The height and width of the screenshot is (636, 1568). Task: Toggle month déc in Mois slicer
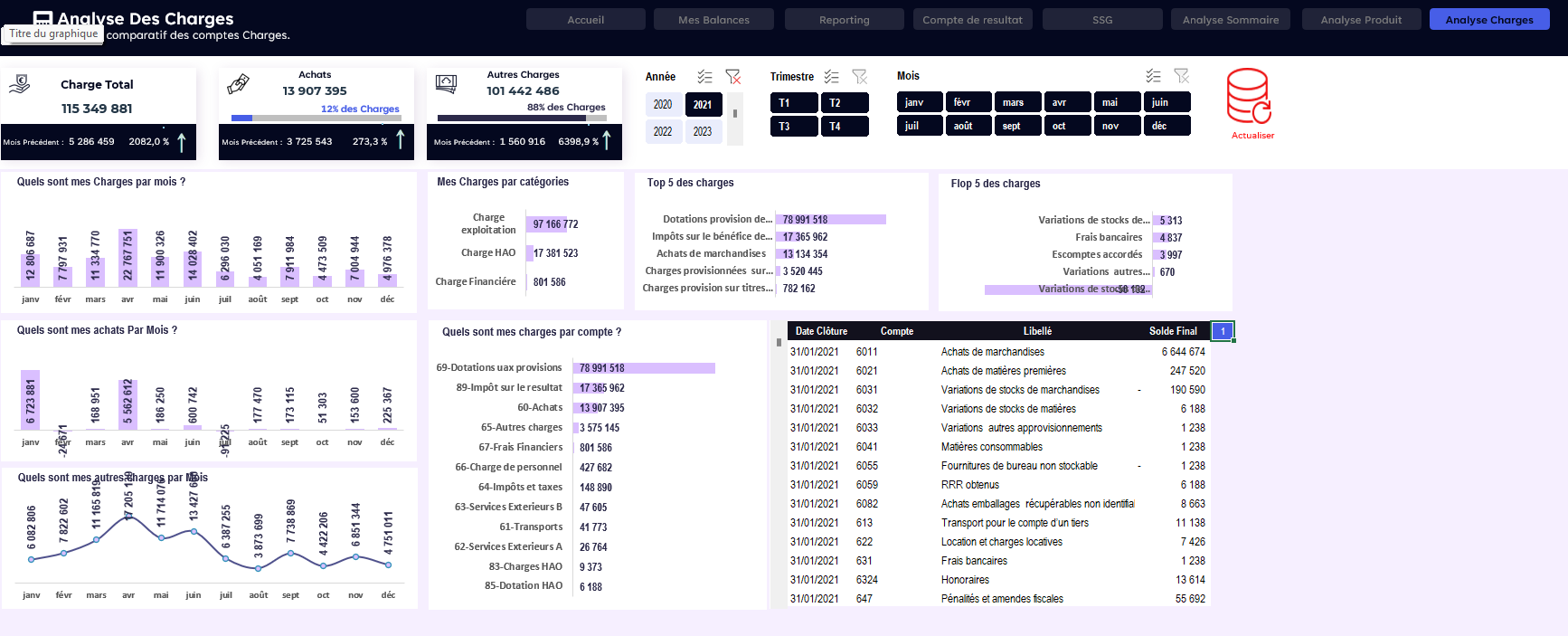tap(1167, 126)
